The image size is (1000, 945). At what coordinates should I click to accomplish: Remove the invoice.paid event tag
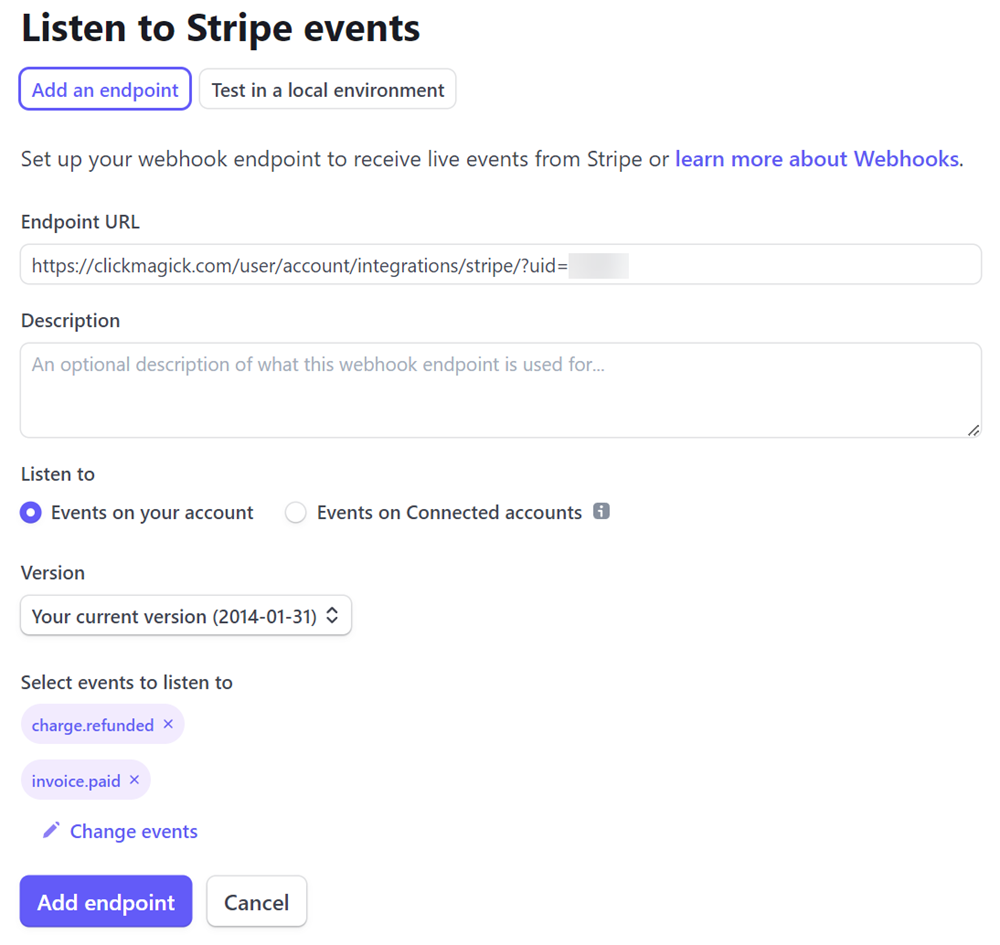134,780
